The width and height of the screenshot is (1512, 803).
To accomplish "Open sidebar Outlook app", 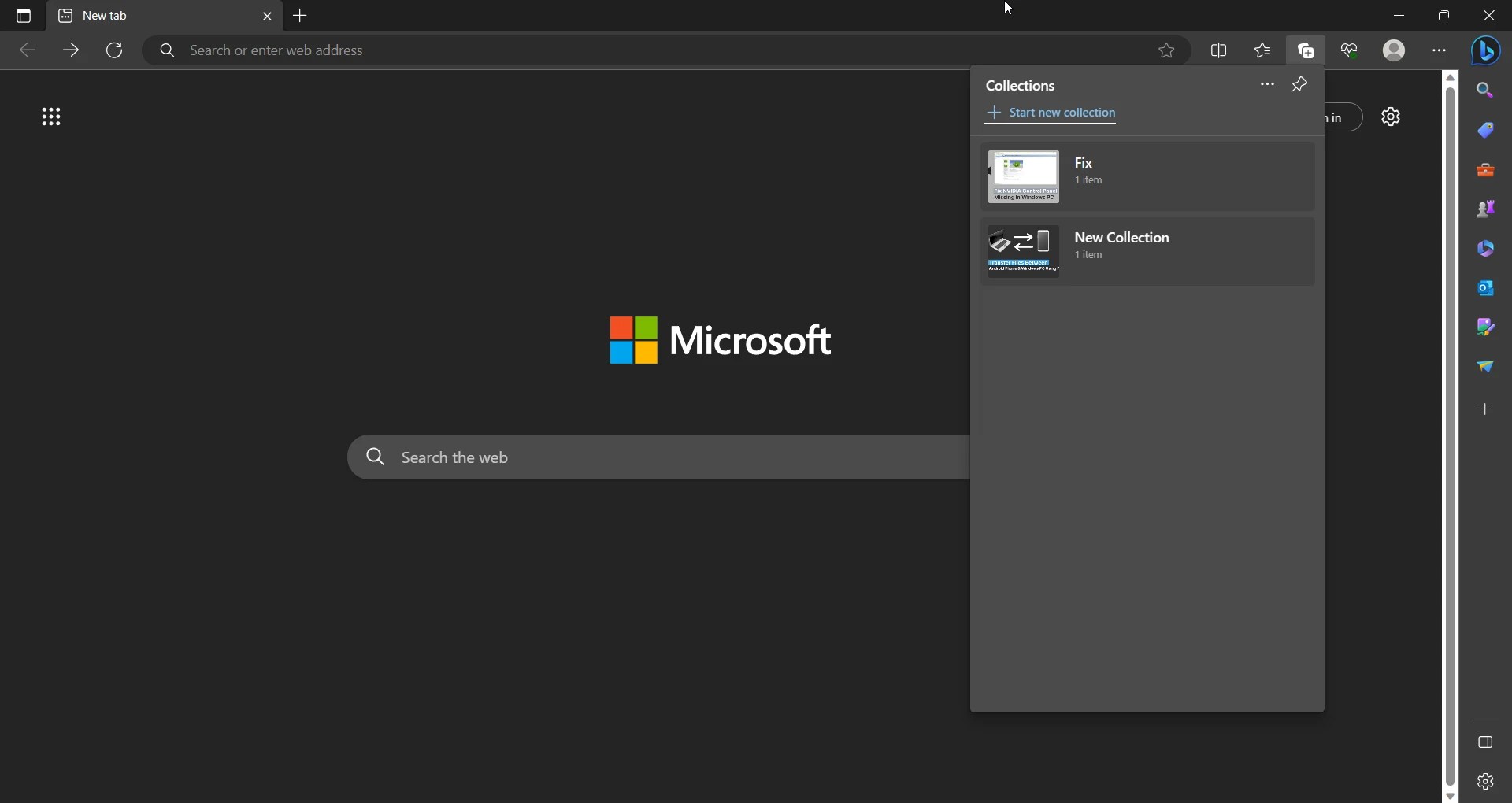I will tap(1487, 288).
